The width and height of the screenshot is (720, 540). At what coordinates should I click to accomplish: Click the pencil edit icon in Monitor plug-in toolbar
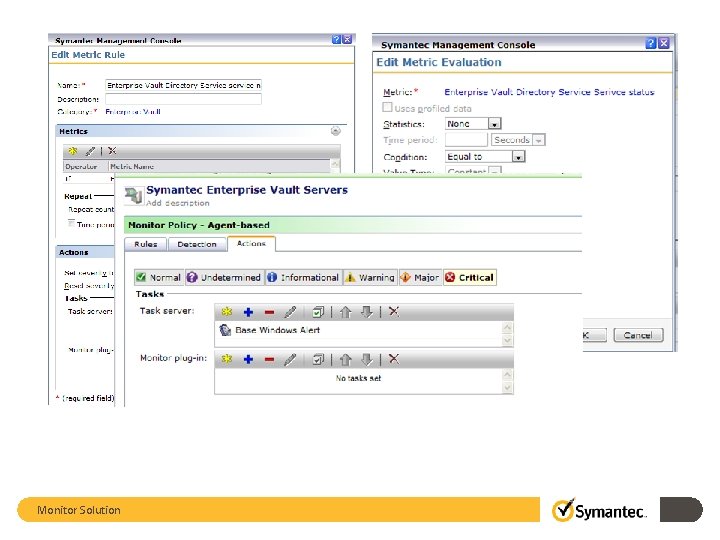(x=290, y=359)
